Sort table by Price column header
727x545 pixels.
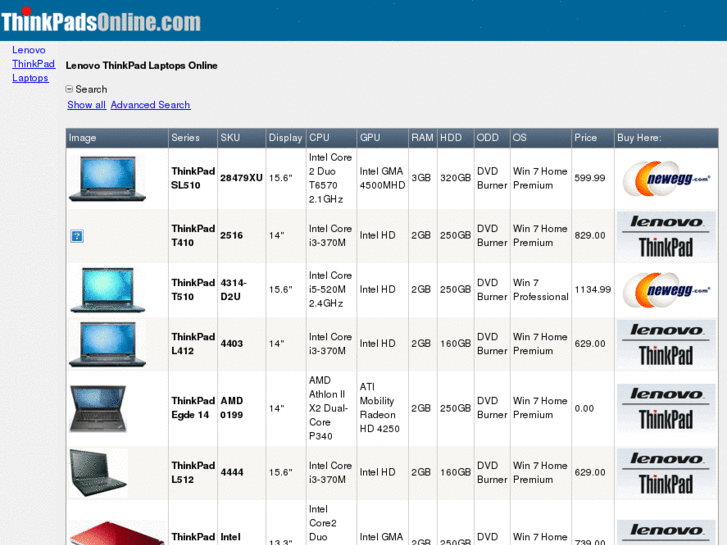[x=593, y=138]
